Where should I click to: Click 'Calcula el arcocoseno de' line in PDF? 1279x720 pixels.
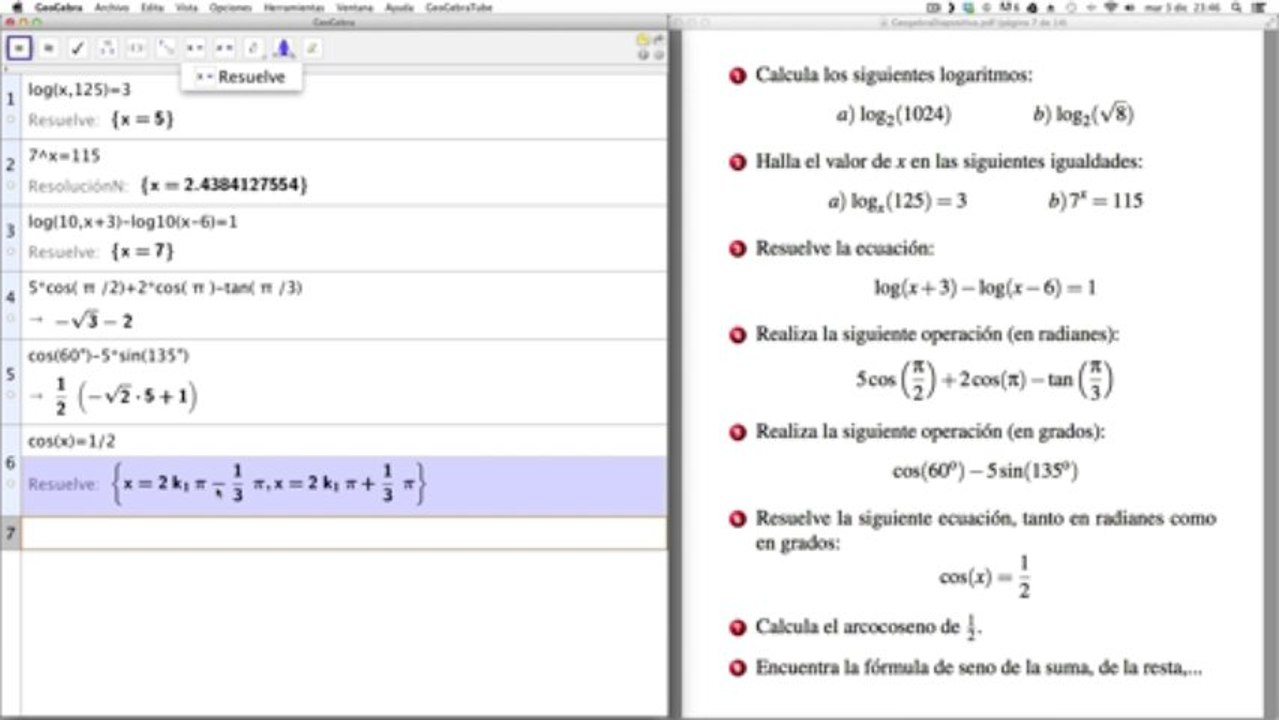[869, 628]
